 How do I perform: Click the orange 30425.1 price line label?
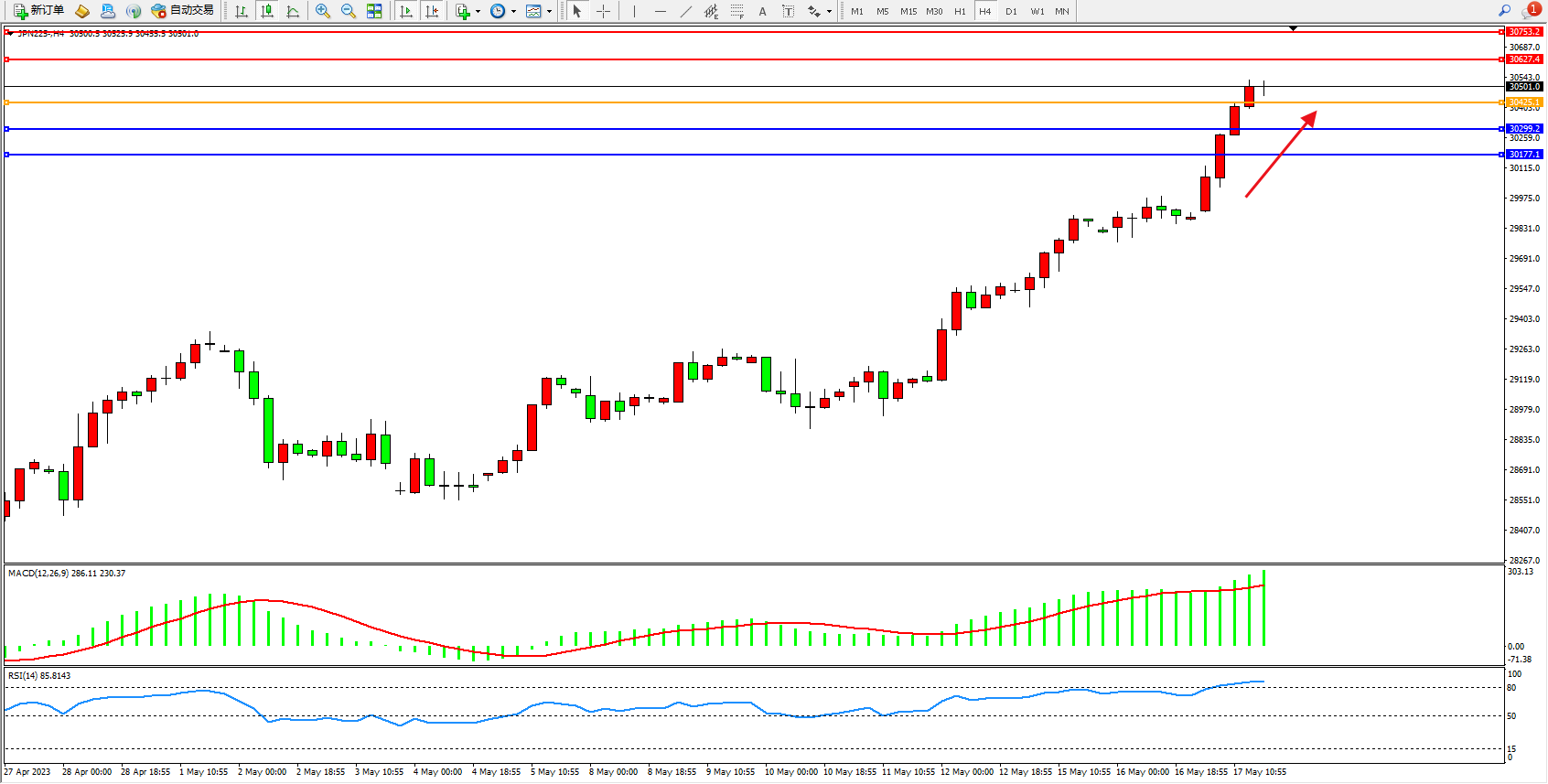pos(1524,102)
